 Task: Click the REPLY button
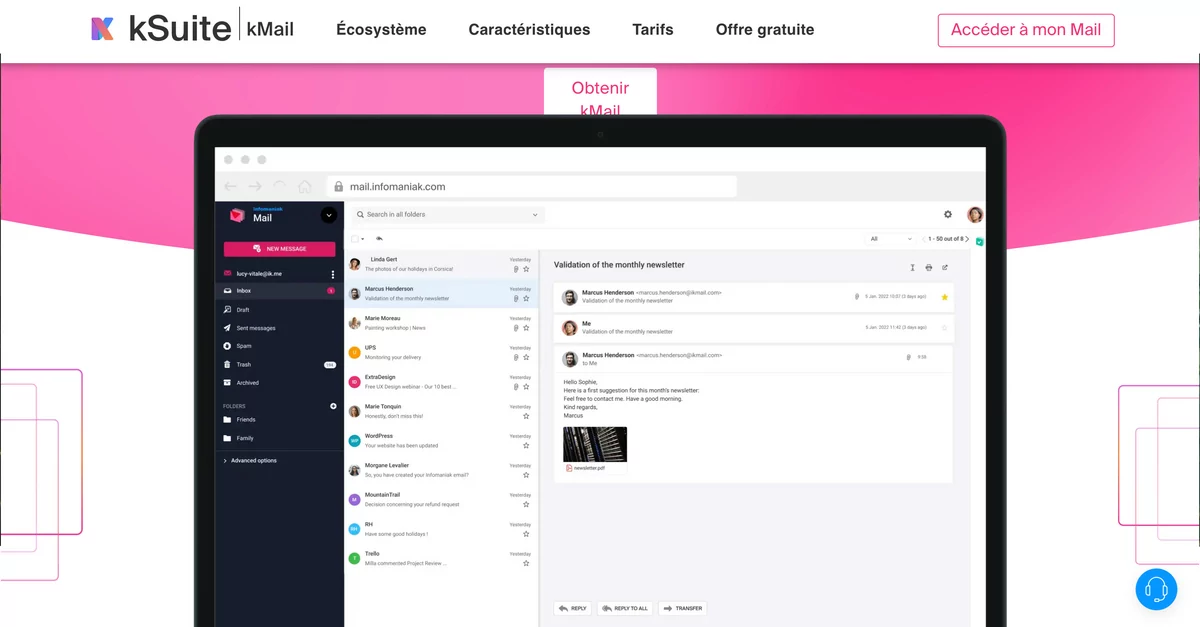click(x=573, y=608)
